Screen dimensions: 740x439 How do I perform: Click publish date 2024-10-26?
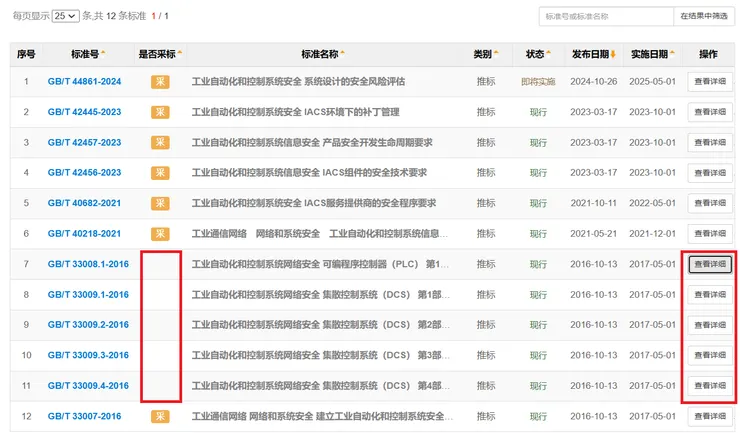click(x=594, y=82)
